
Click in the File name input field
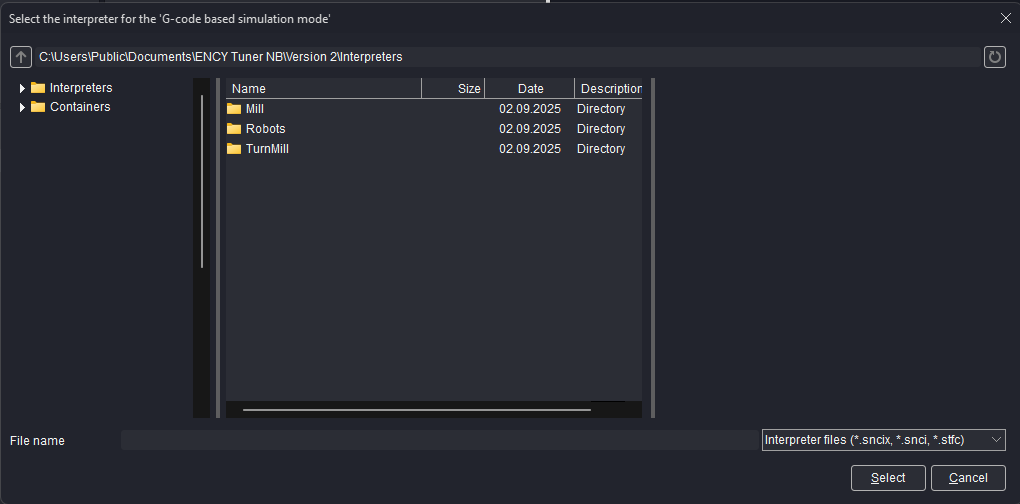click(x=440, y=440)
